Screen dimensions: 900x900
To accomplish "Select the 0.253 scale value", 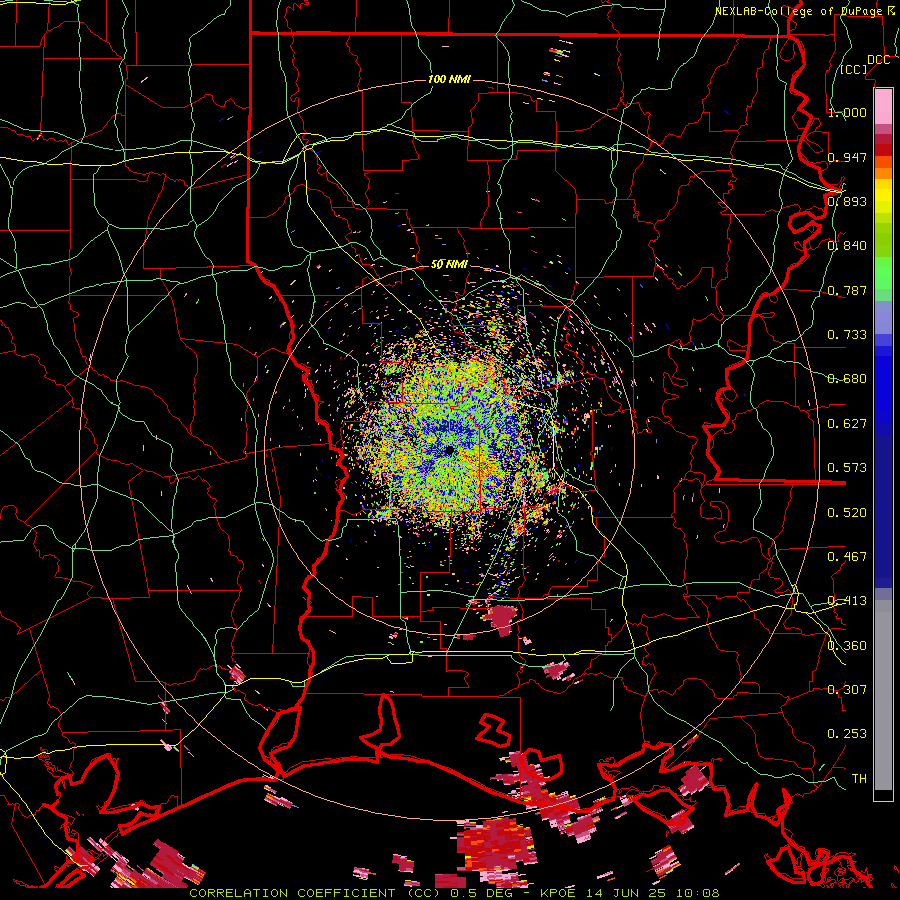I will (x=847, y=734).
